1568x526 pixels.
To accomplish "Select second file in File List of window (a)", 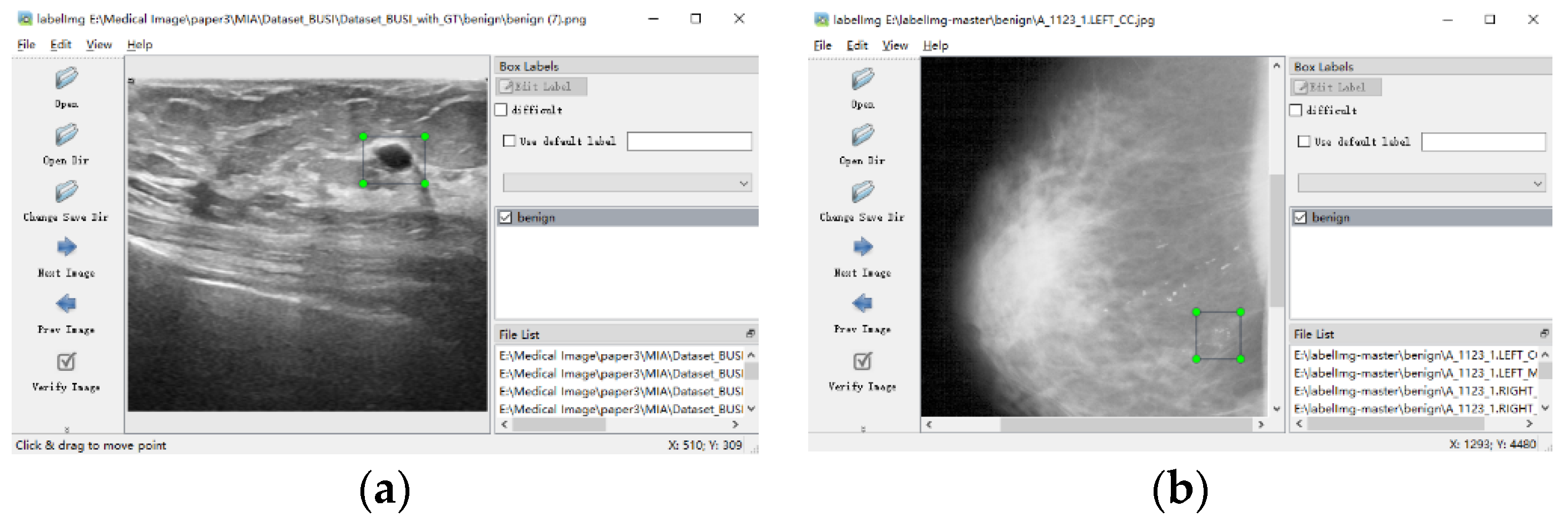I will [x=621, y=373].
